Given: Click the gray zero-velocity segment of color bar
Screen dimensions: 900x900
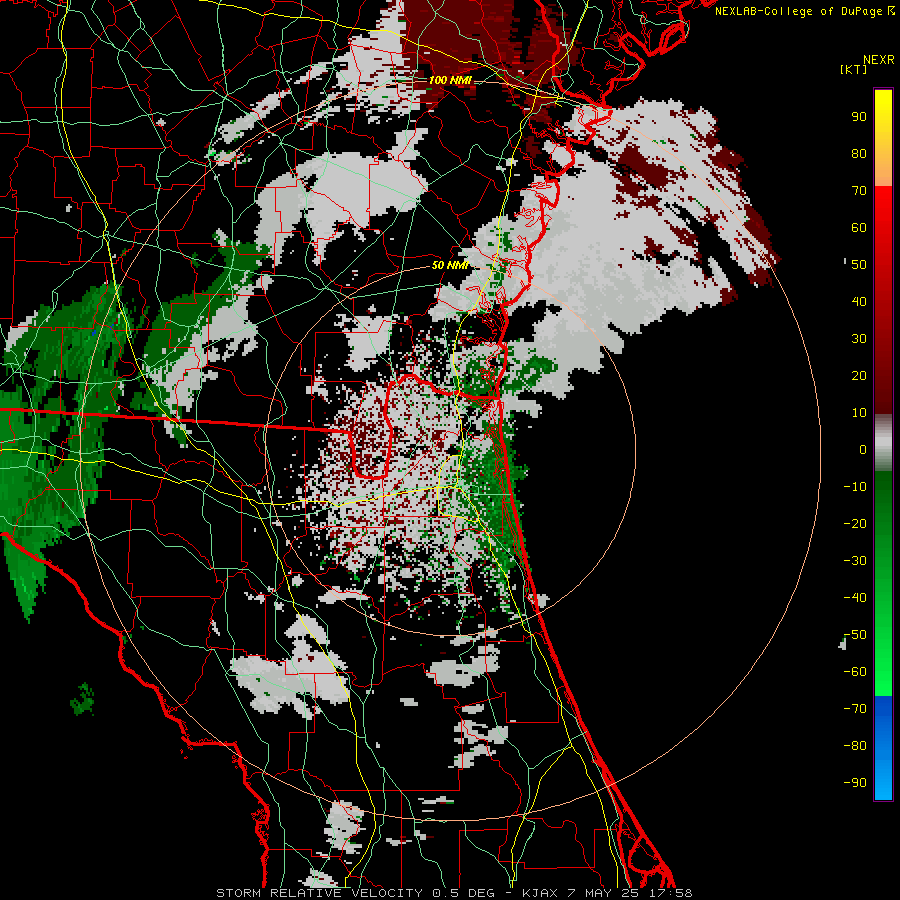Looking at the screenshot, I should click(x=883, y=443).
